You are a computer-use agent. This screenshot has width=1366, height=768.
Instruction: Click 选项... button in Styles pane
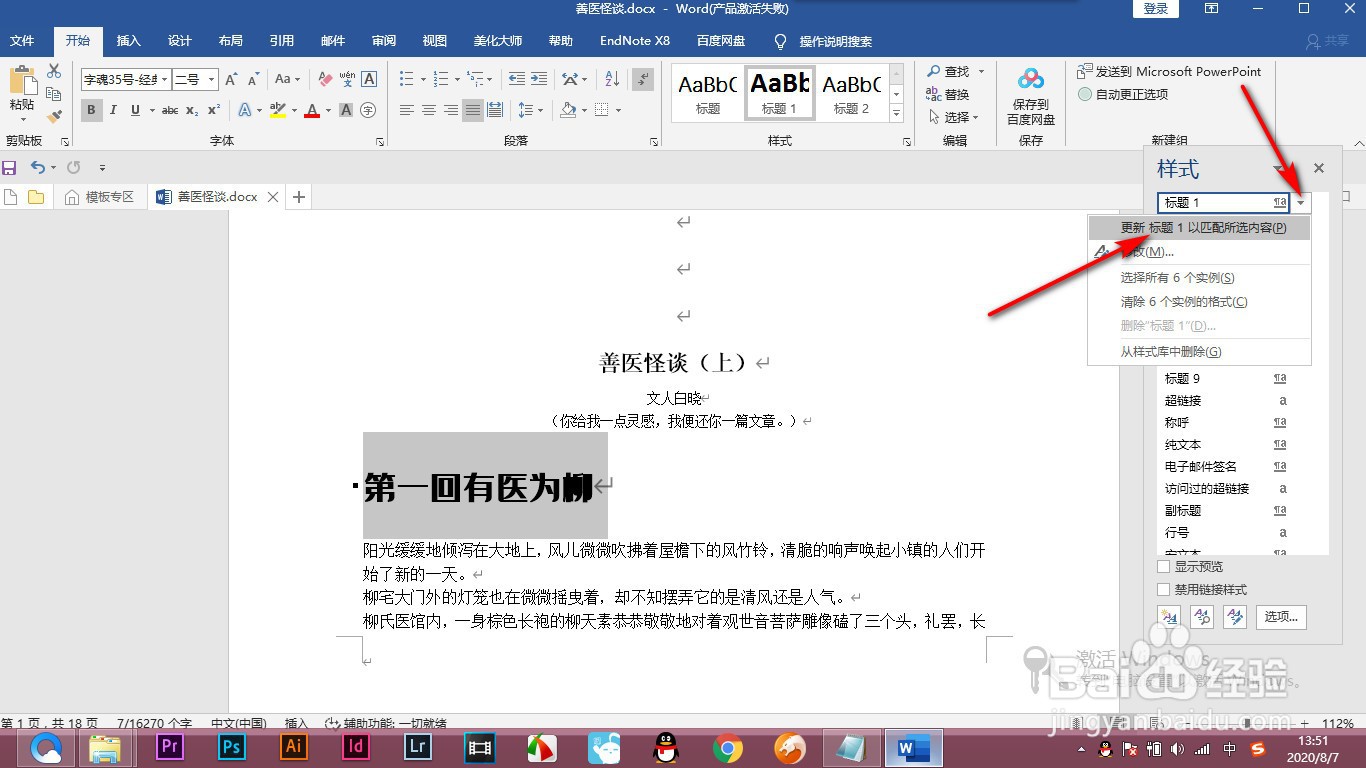[1281, 617]
